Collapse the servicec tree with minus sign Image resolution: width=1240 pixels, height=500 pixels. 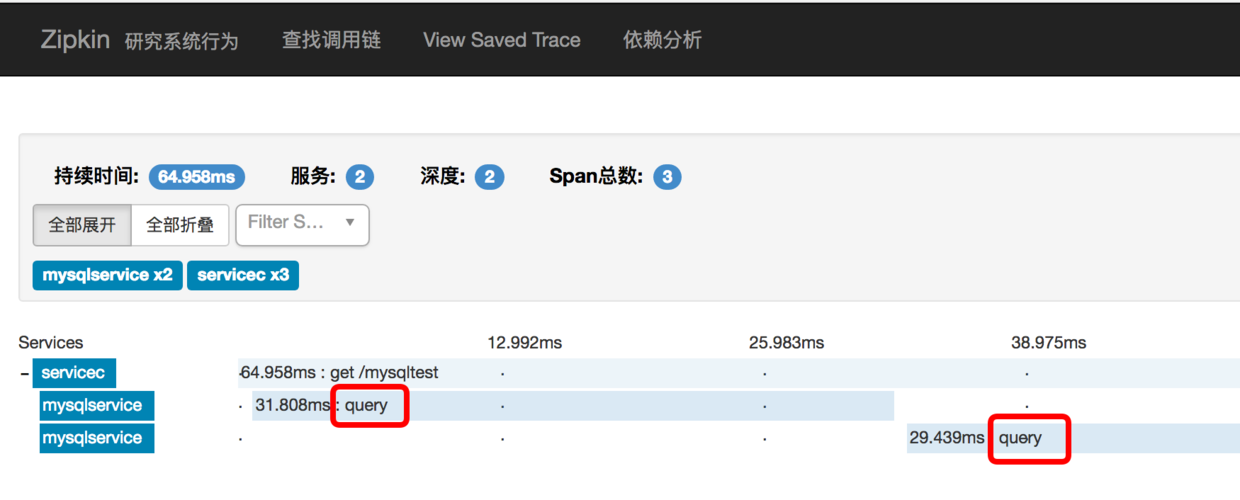24,375
